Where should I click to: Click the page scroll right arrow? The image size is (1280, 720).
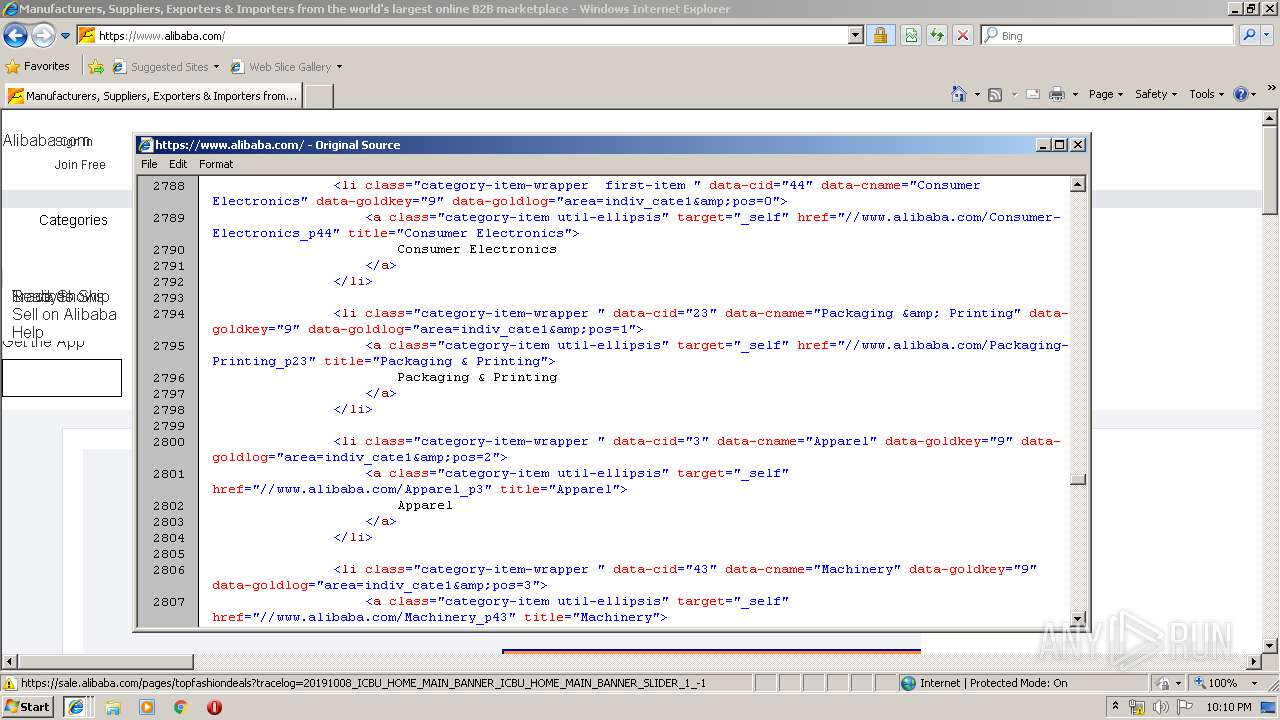pos(1255,662)
